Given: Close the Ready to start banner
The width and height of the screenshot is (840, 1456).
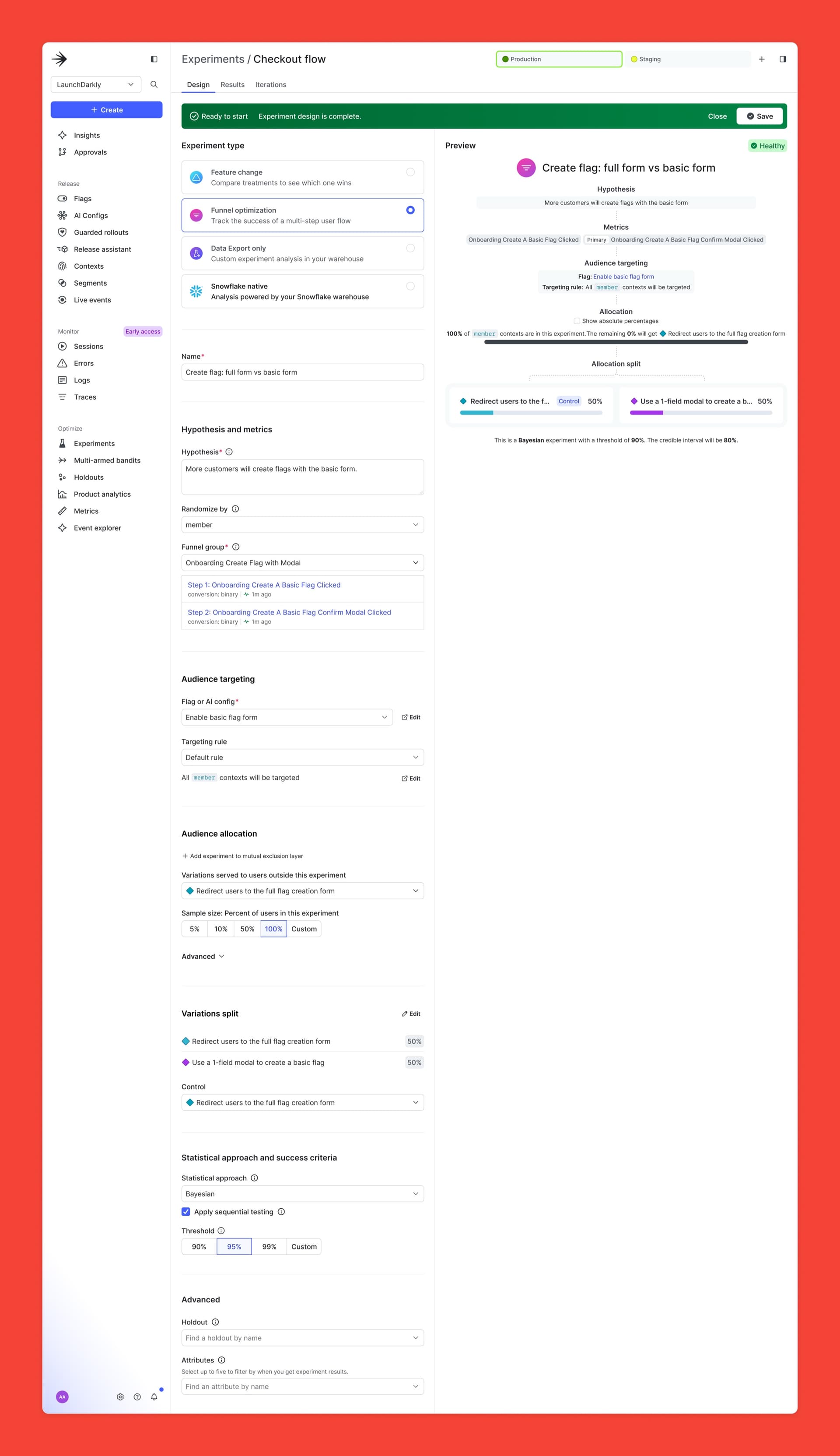Looking at the screenshot, I should [717, 116].
